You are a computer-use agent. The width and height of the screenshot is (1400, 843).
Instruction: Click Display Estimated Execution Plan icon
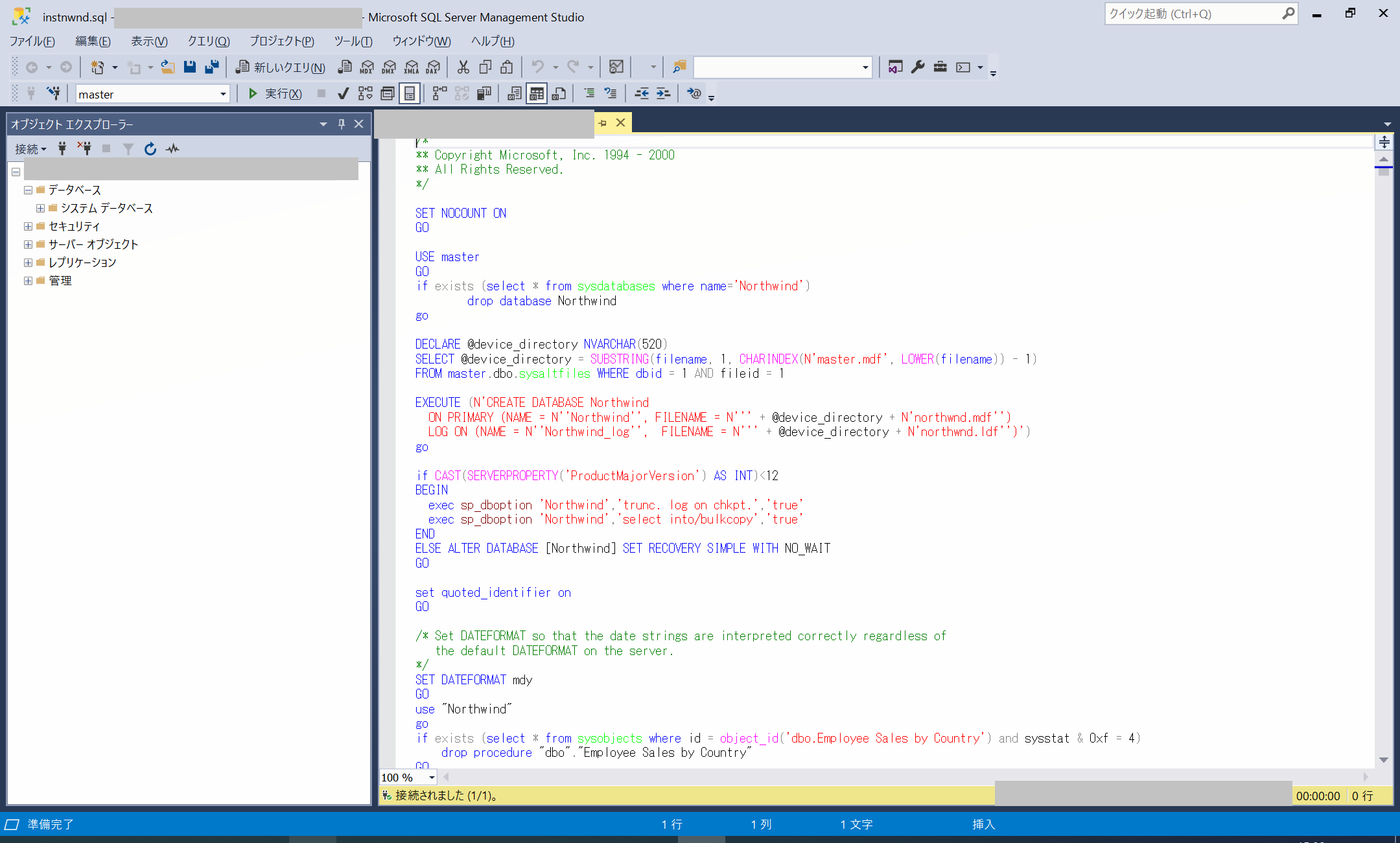(366, 94)
